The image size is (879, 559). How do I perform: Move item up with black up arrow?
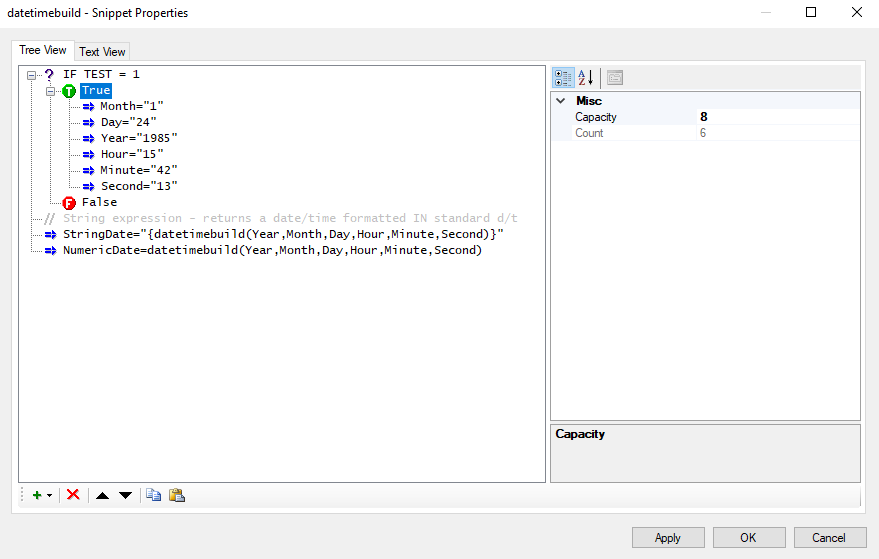point(102,496)
